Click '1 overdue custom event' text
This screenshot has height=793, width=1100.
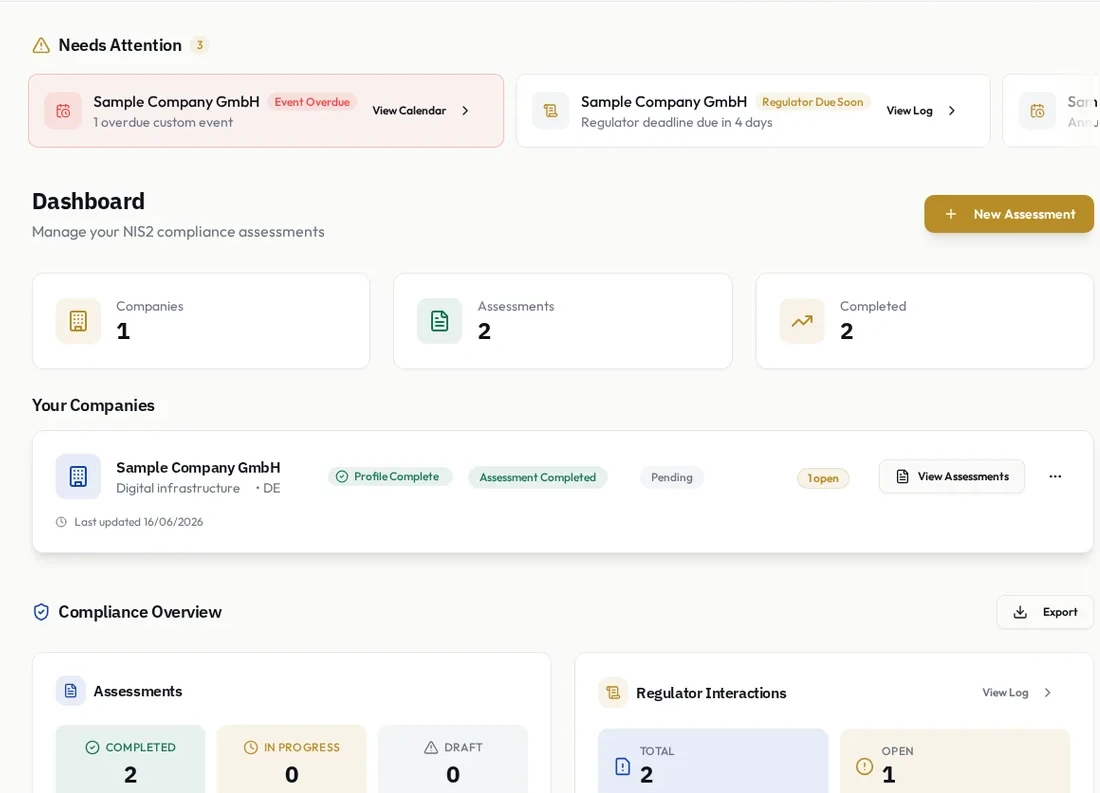(163, 122)
